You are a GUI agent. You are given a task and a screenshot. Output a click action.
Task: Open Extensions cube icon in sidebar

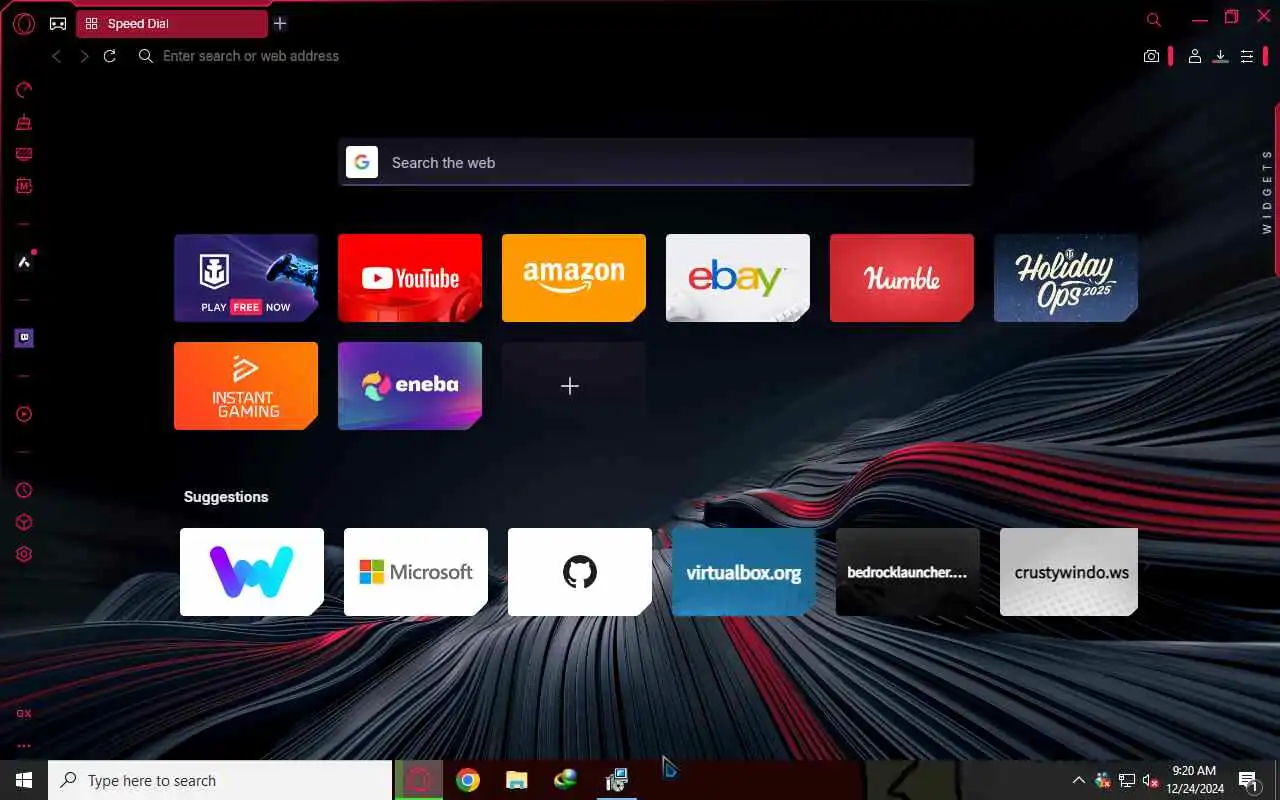(x=24, y=522)
